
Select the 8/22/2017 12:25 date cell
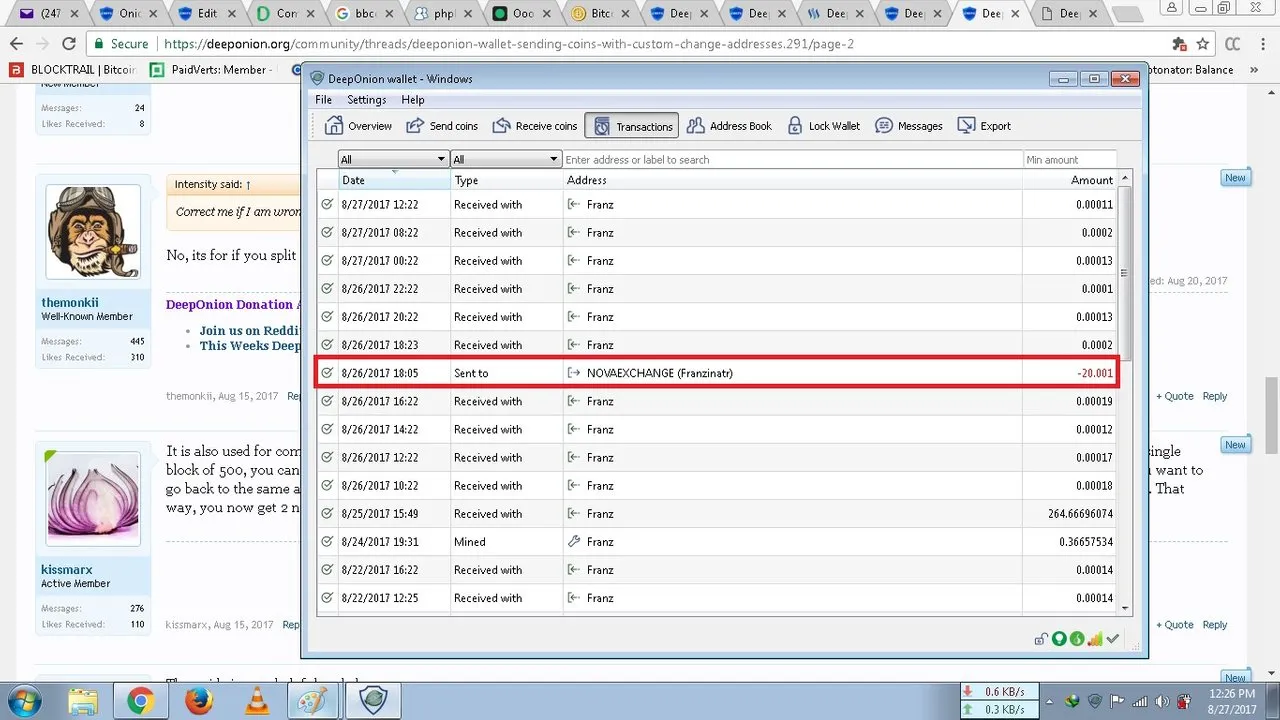tap(394, 598)
